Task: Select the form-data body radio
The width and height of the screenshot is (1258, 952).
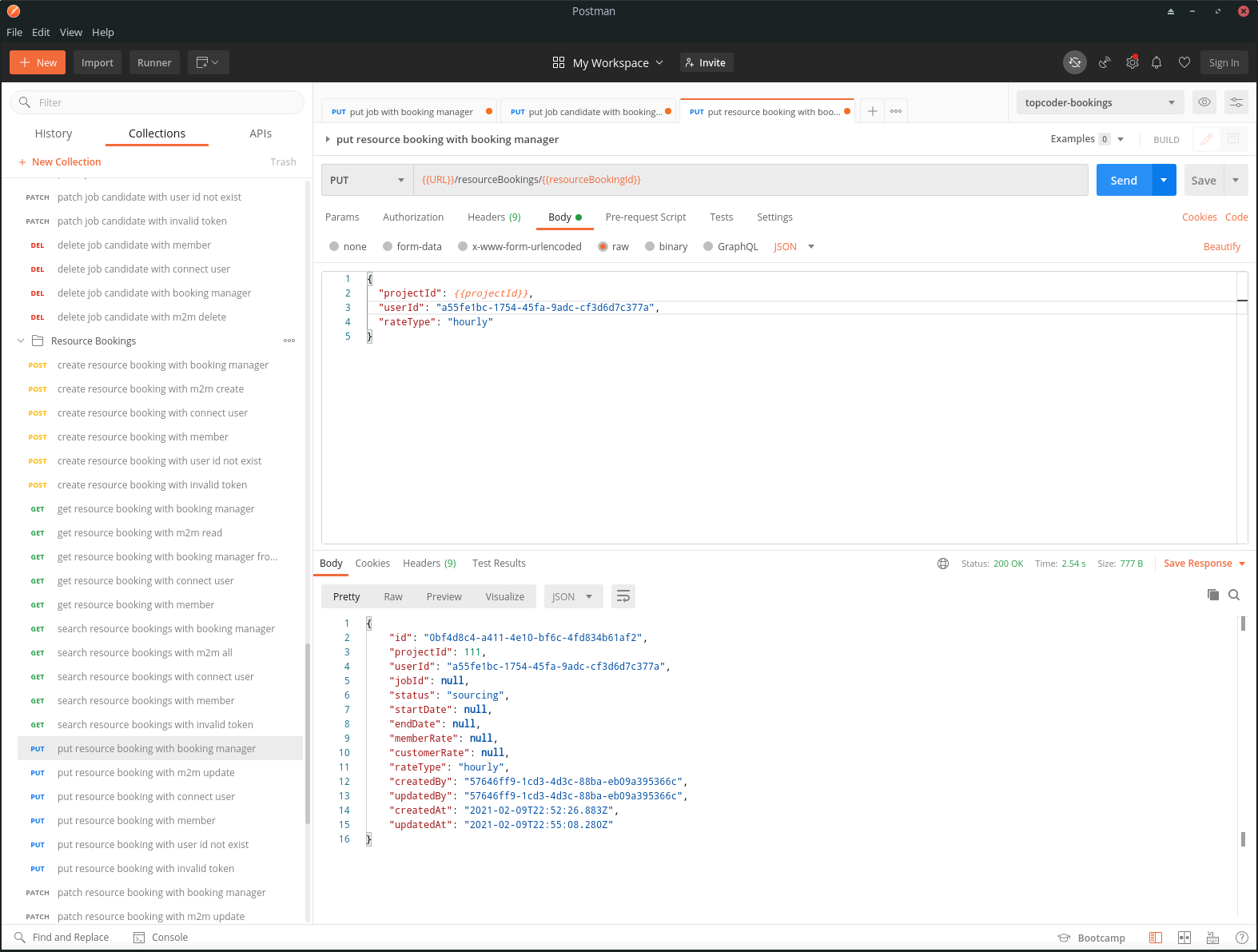Action: point(388,246)
